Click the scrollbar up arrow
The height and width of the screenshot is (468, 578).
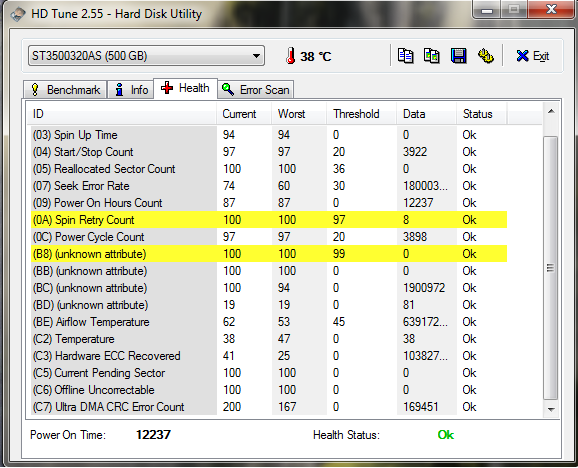[551, 111]
